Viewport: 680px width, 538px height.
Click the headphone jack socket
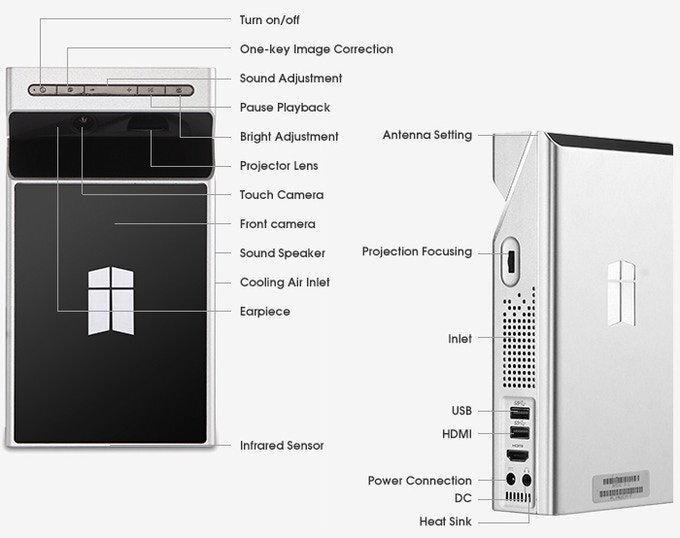[526, 479]
